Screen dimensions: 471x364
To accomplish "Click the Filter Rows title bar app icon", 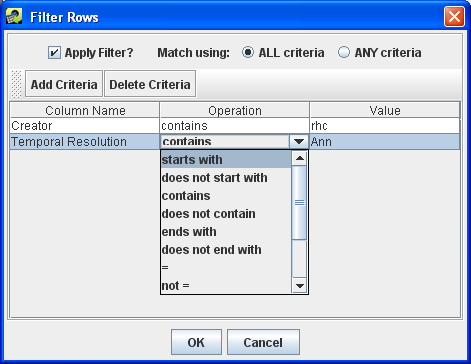I will (x=14, y=17).
